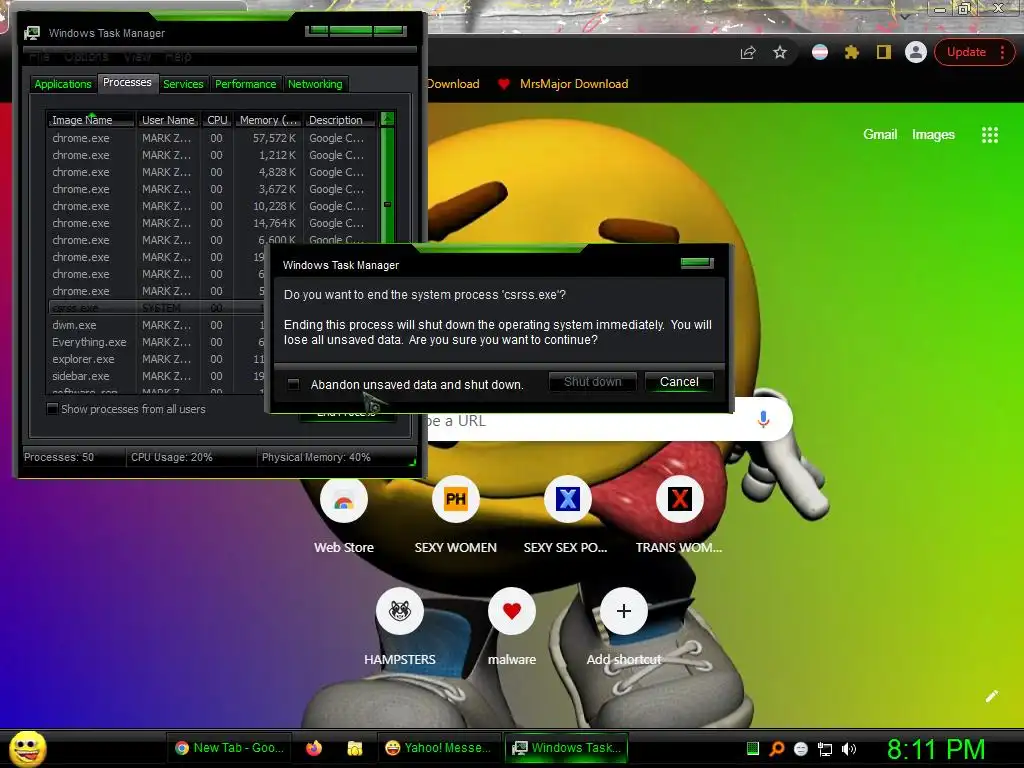The image size is (1024, 768).
Task: Click the Task Manager title bar icon
Action: 31,33
